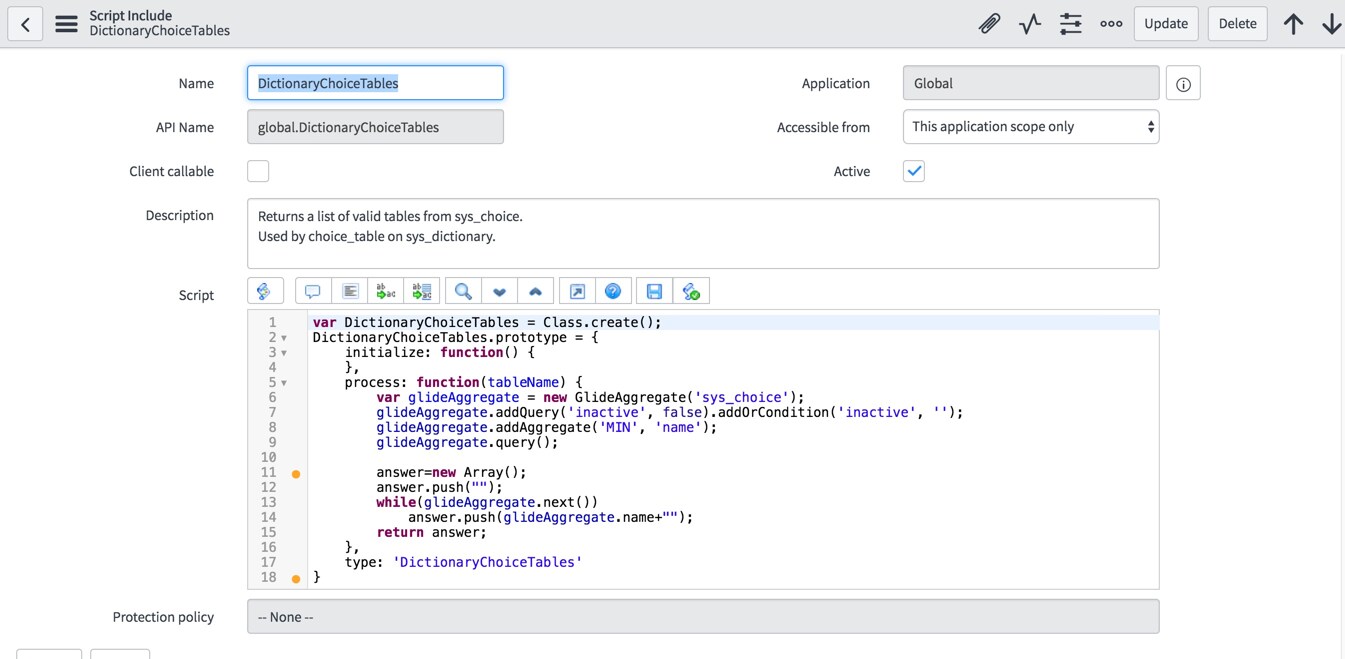This screenshot has height=659, width=1345.
Task: Open the activity stream pulse icon
Action: point(1030,23)
